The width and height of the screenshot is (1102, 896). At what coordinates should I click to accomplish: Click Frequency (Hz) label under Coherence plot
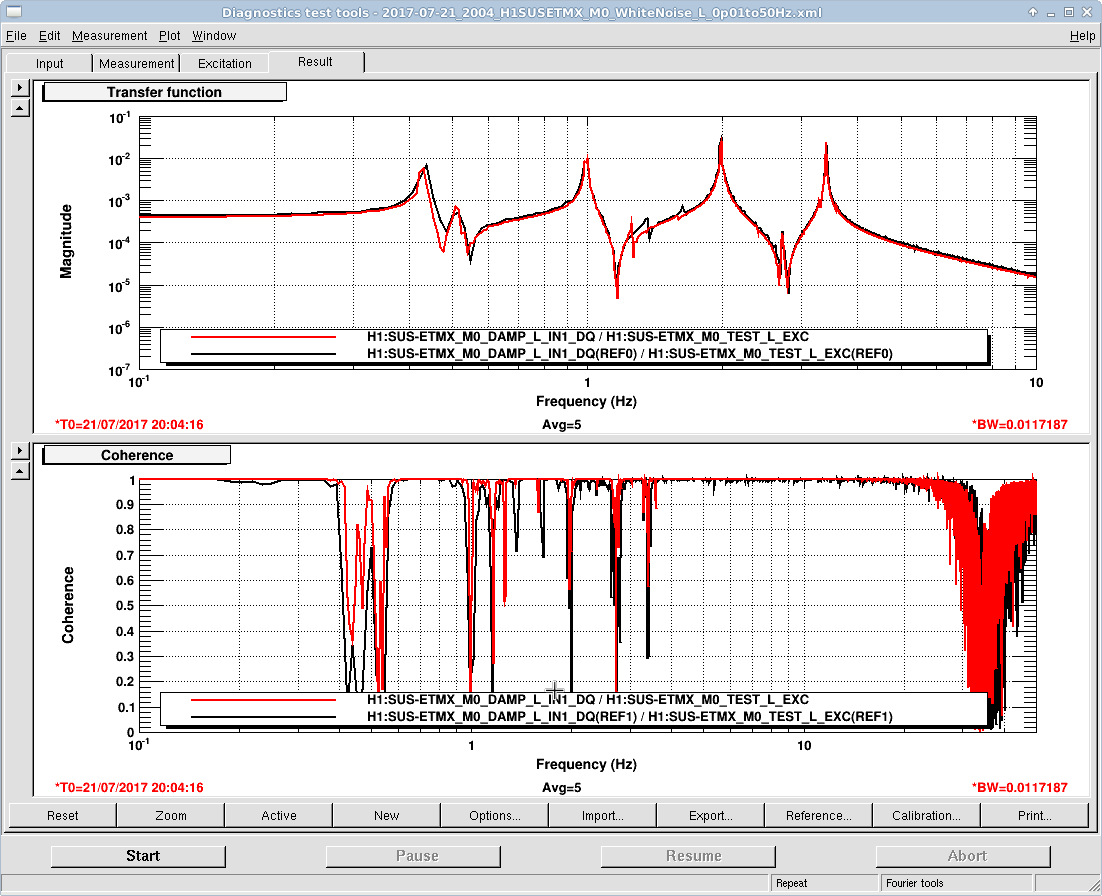(586, 765)
